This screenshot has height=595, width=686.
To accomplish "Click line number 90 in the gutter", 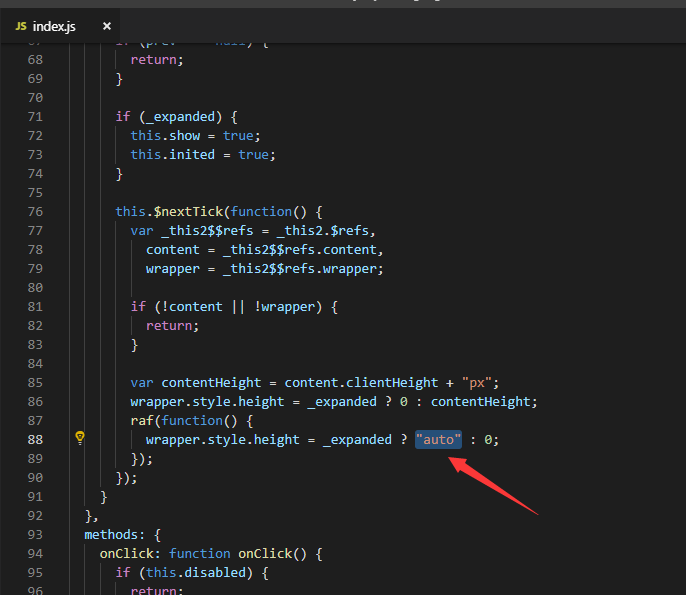I will [35, 477].
